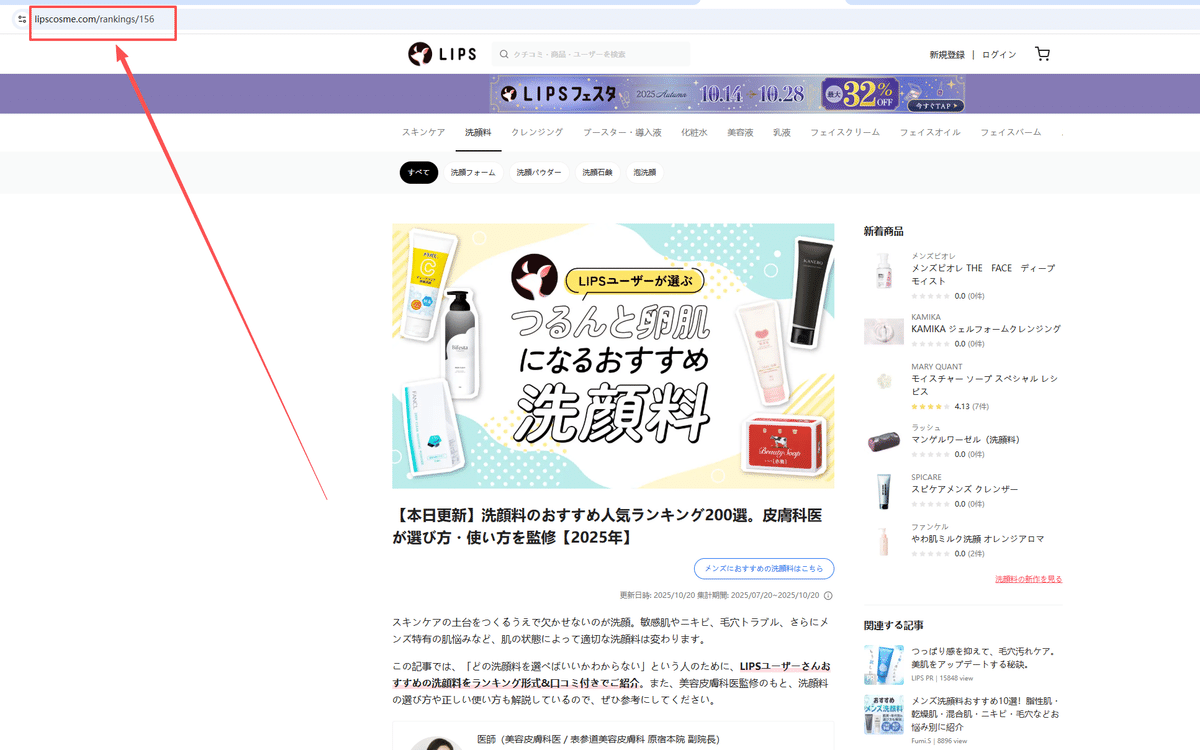Screen dimensions: 1200x750
Task: Click inside the product search input field
Action: [x=590, y=54]
